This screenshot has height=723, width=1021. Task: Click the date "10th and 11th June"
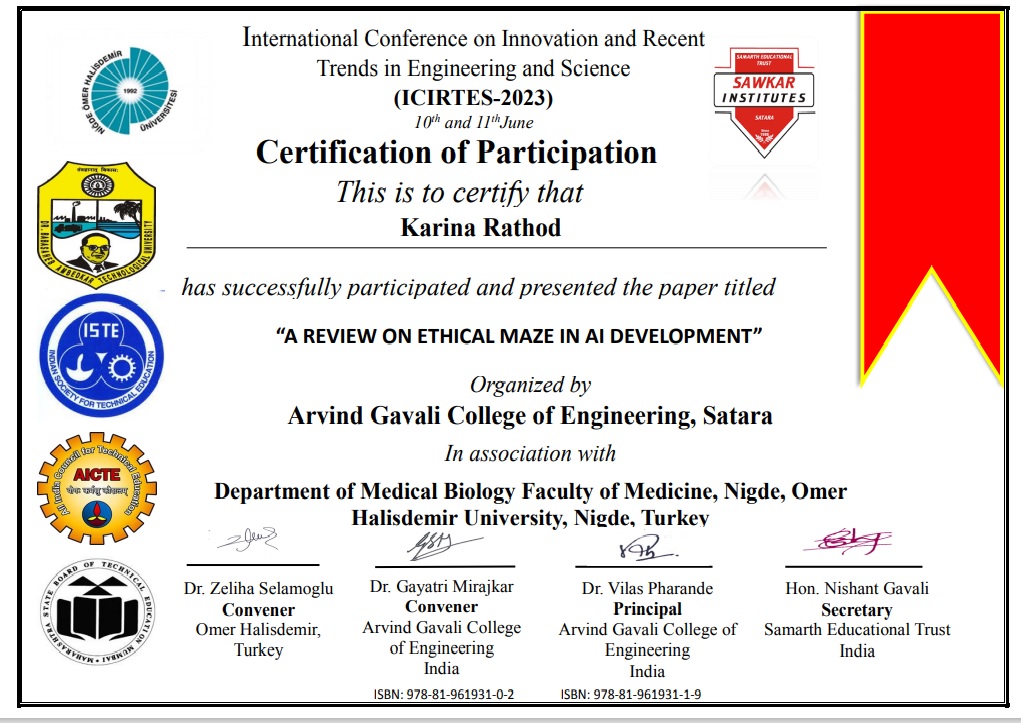[x=473, y=122]
